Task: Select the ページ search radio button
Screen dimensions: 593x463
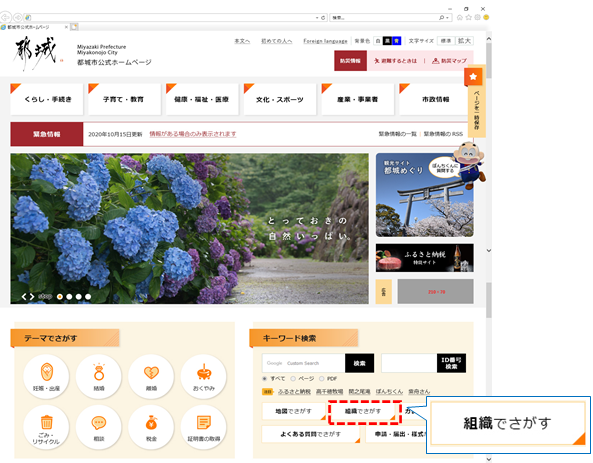Action: click(293, 379)
